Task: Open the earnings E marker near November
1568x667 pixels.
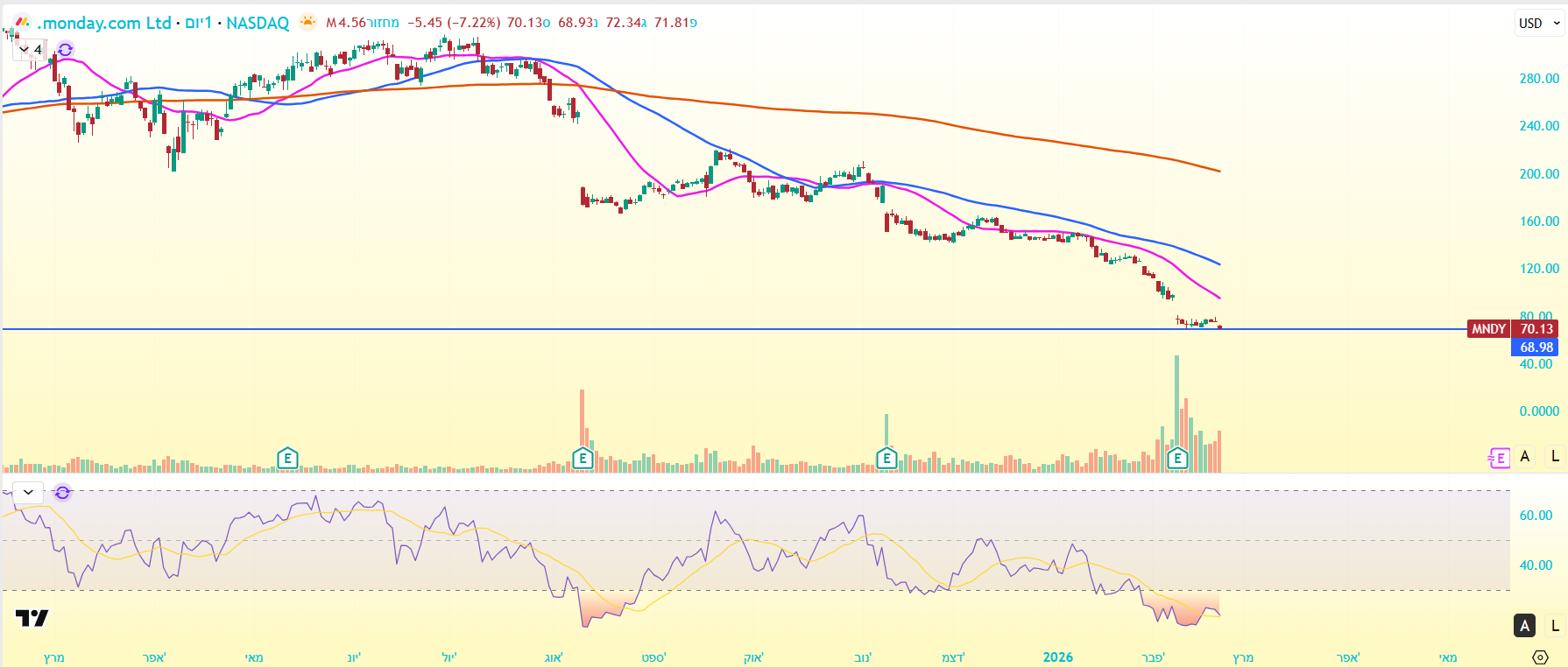Action: click(x=886, y=458)
